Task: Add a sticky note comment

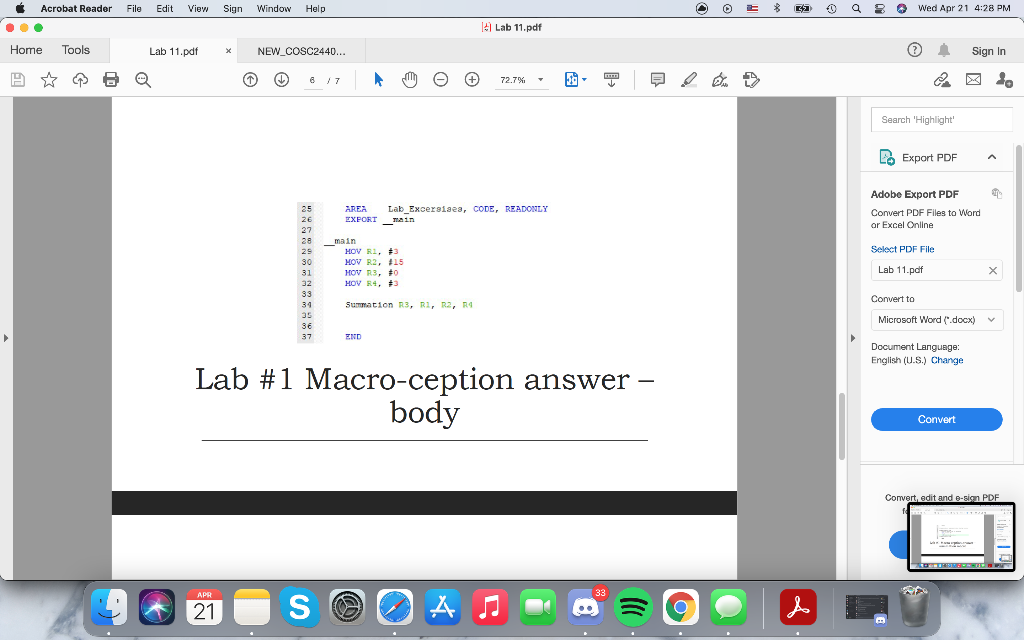Action: coord(658,80)
